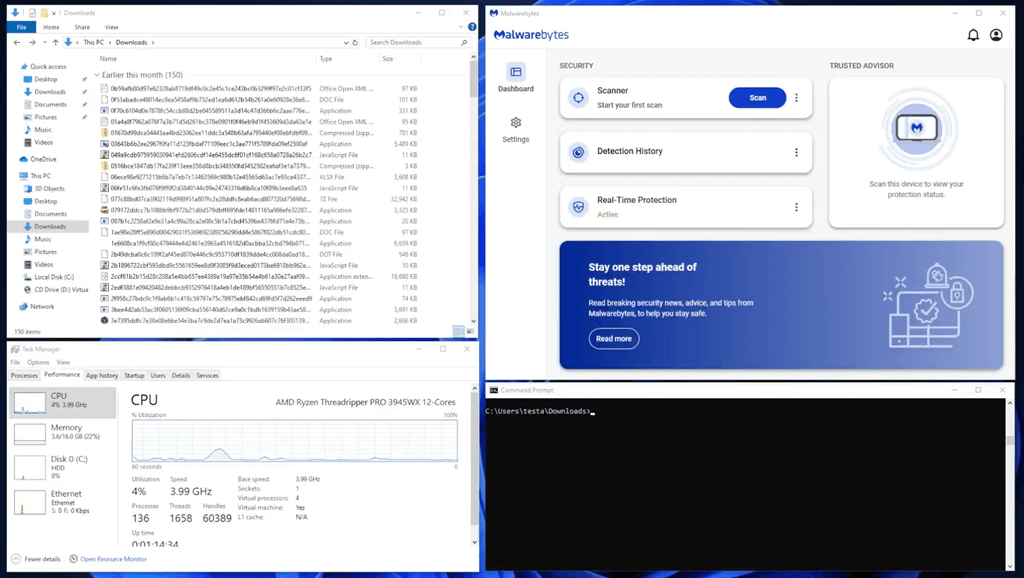Go up one folder level in Explorer
Screen dimensions: 1024x578
[x=56, y=42]
